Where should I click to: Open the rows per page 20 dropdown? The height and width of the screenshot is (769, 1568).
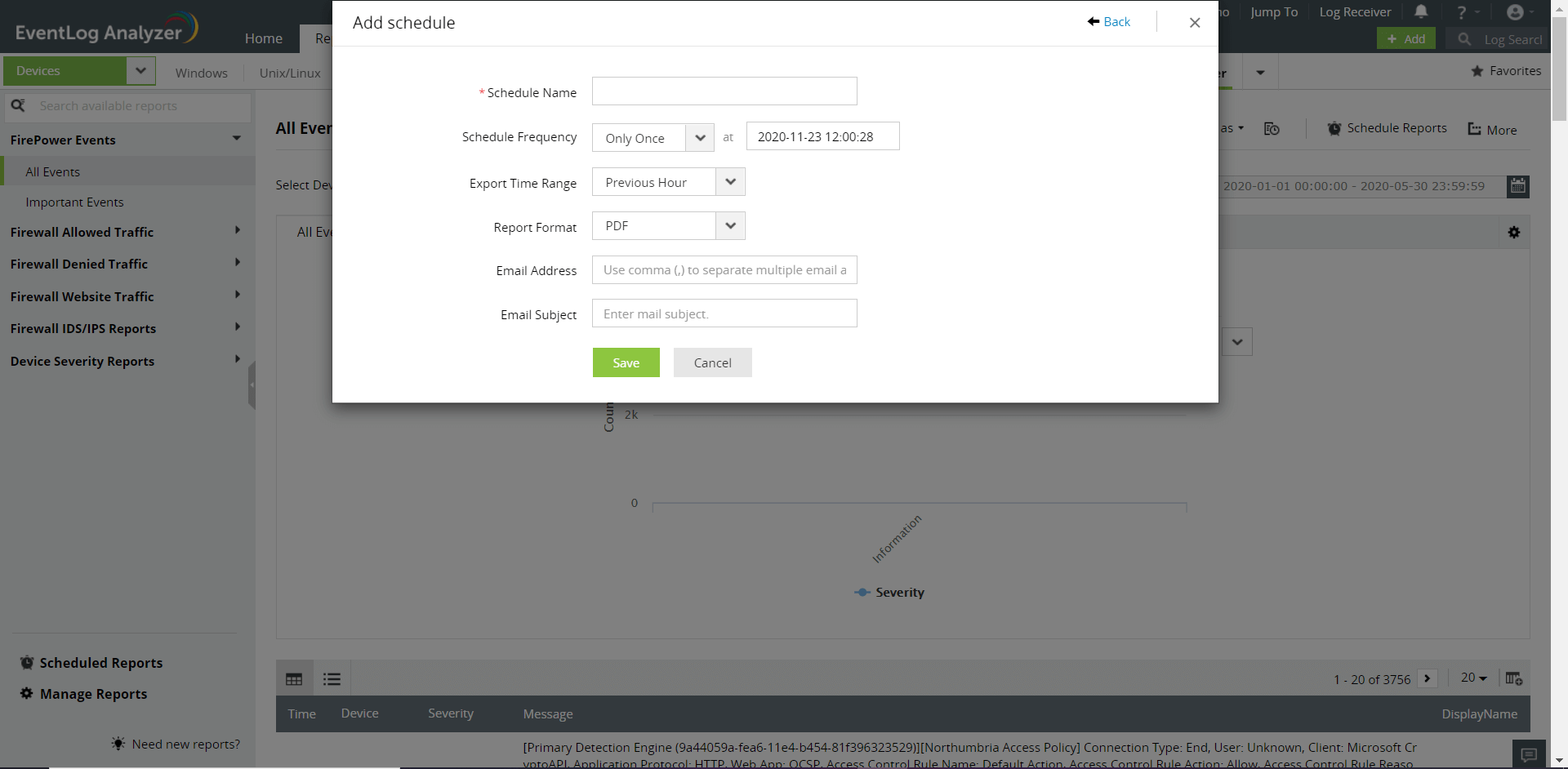1474,678
